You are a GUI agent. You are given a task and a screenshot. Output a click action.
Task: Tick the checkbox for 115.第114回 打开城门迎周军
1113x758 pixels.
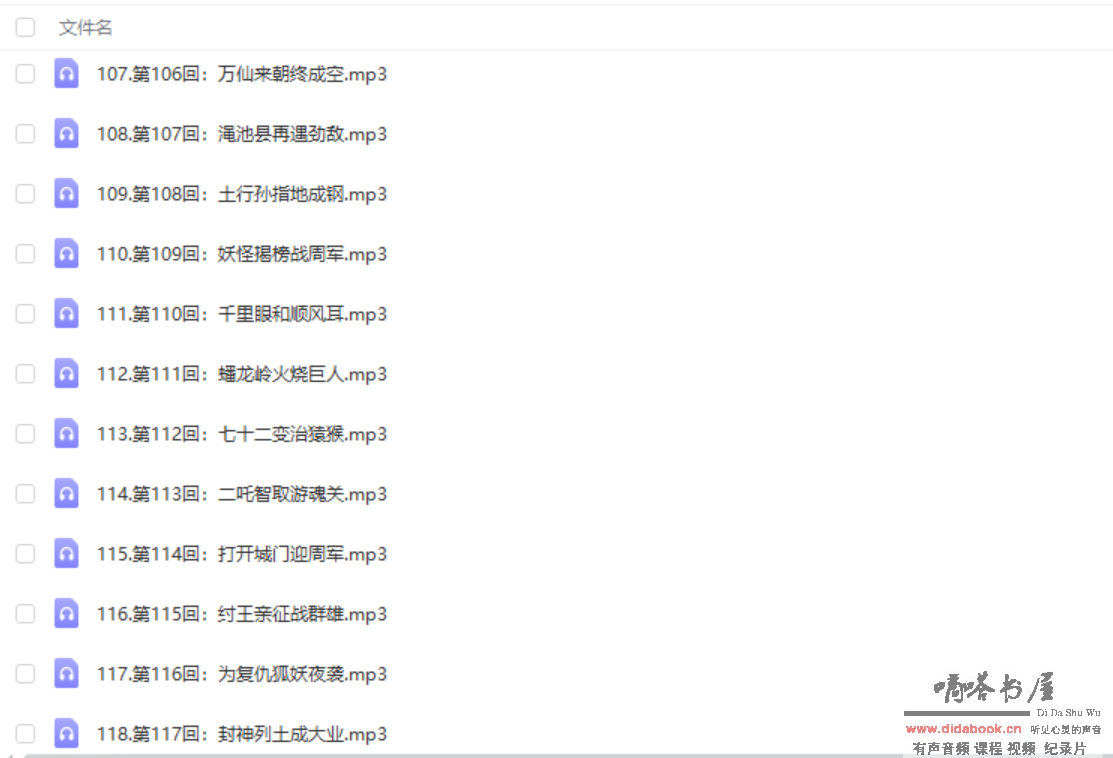(x=25, y=554)
